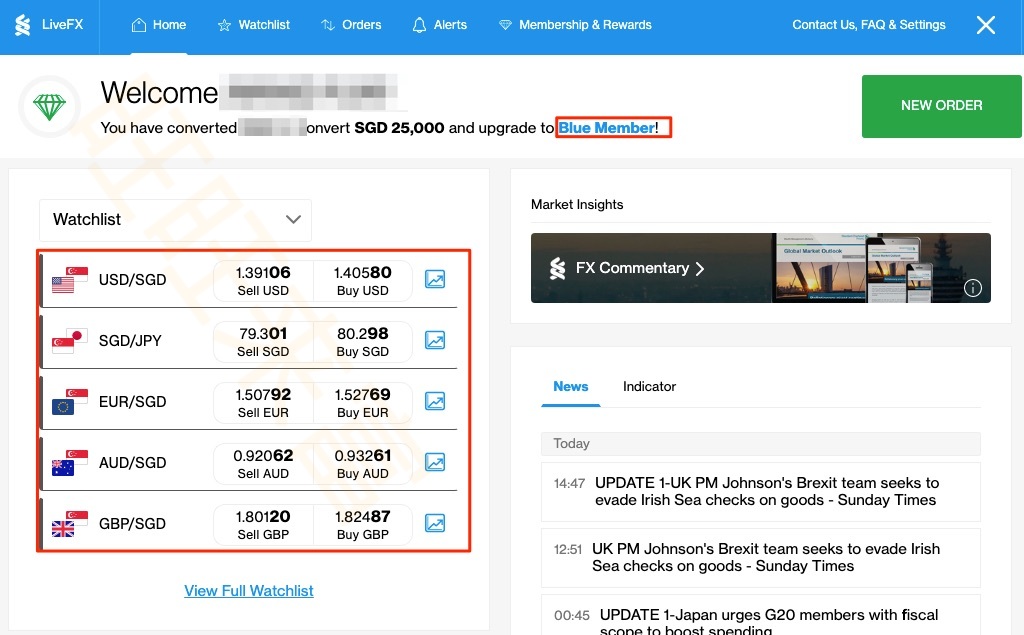1024x635 pixels.
Task: Click the LiveFX logo
Action: (49, 25)
